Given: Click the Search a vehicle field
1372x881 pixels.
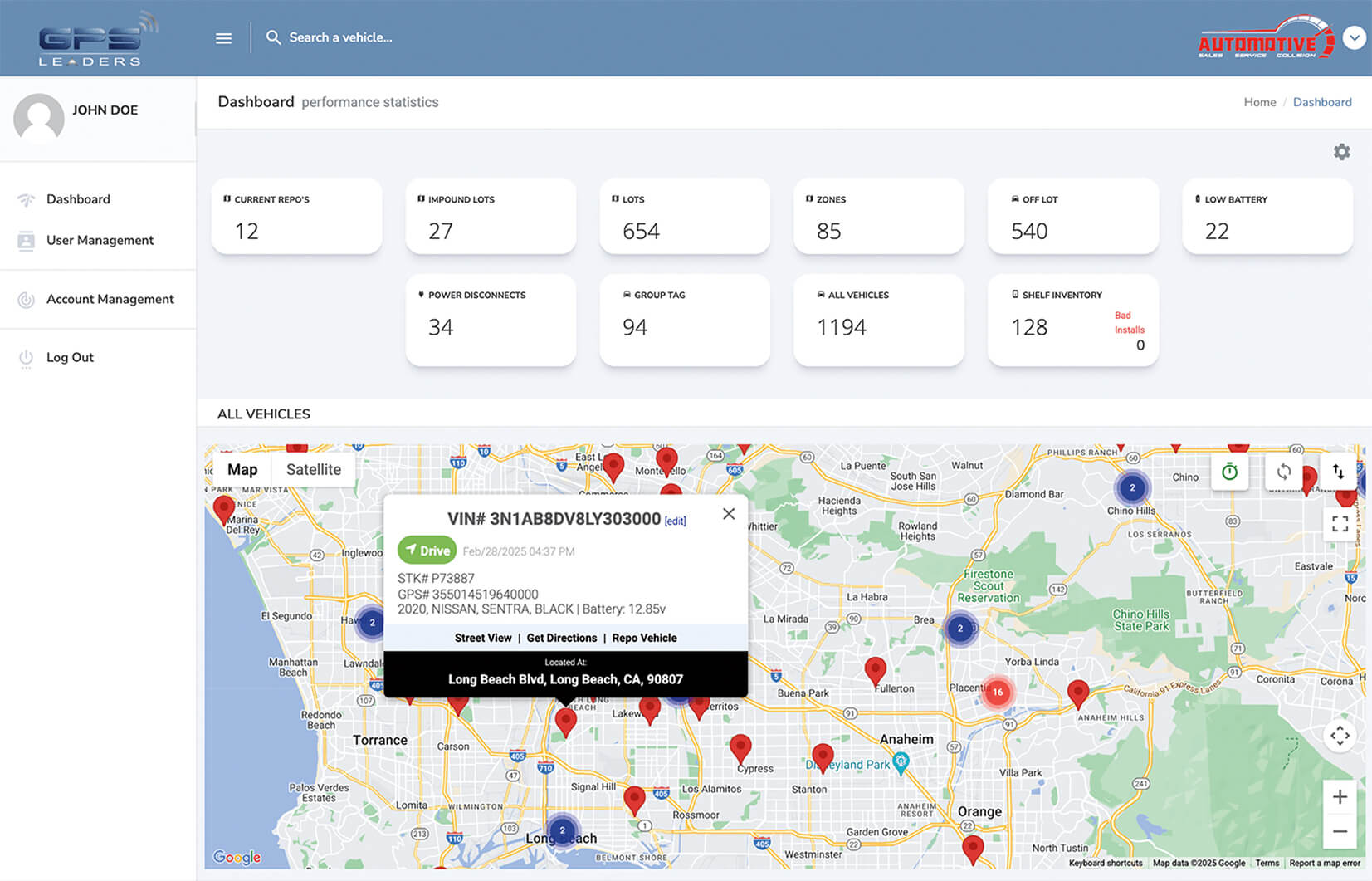Looking at the screenshot, I should (x=340, y=38).
